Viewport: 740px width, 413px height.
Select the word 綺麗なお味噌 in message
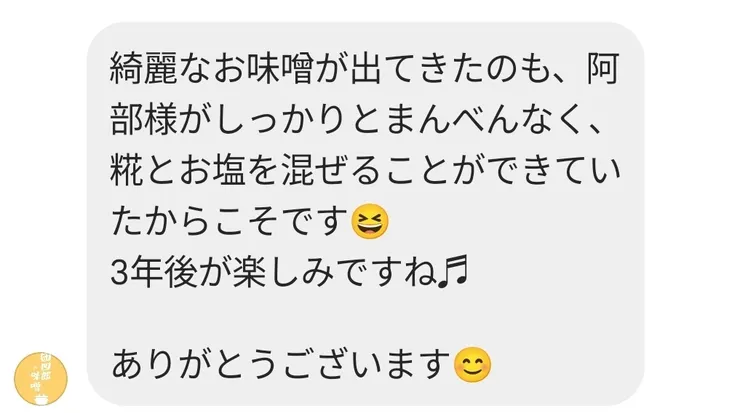[212, 69]
